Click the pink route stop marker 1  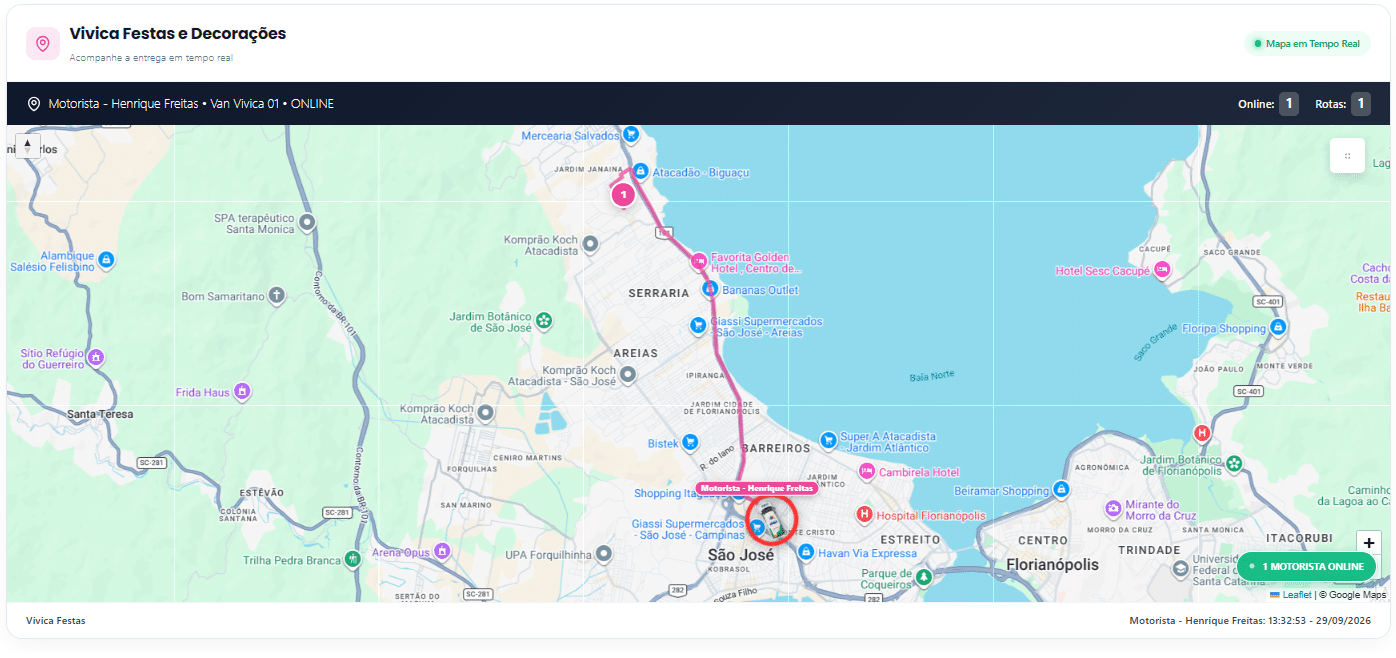tap(623, 194)
